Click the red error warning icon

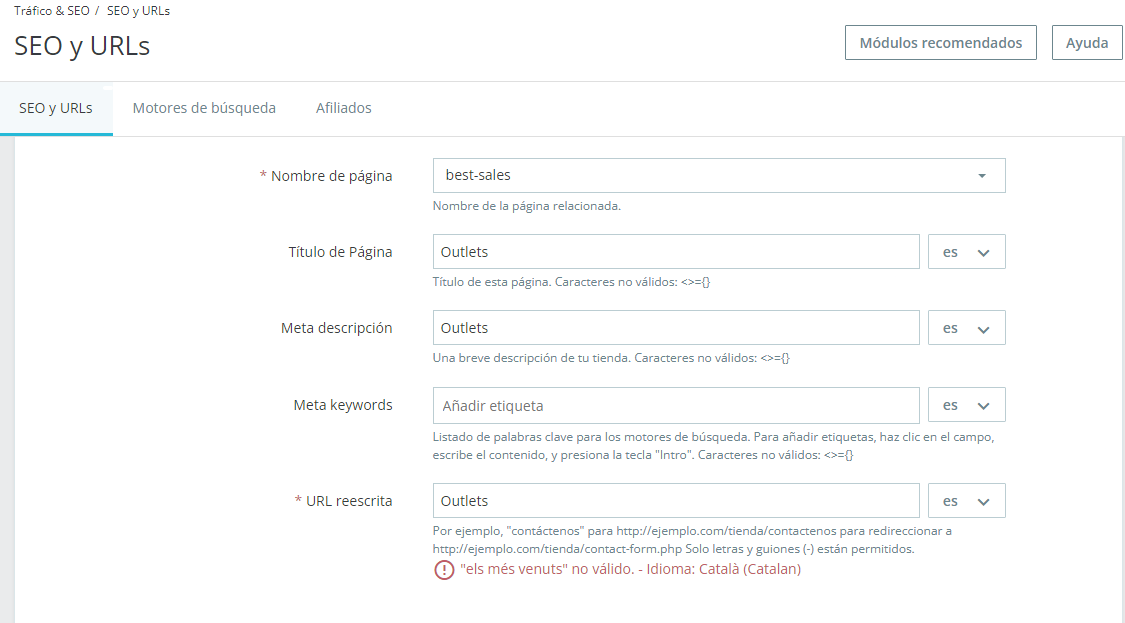click(x=444, y=570)
